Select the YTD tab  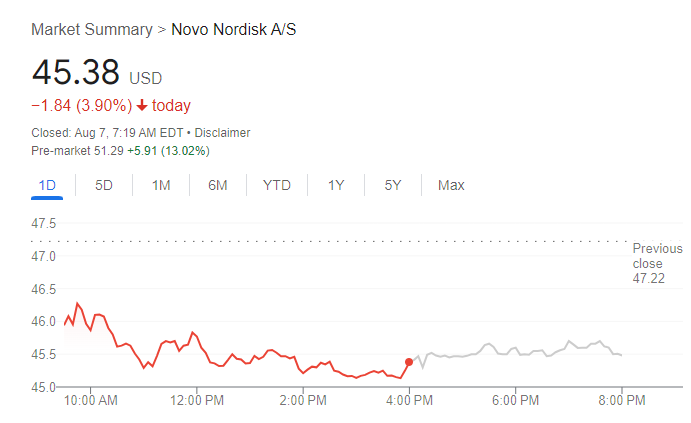[277, 185]
